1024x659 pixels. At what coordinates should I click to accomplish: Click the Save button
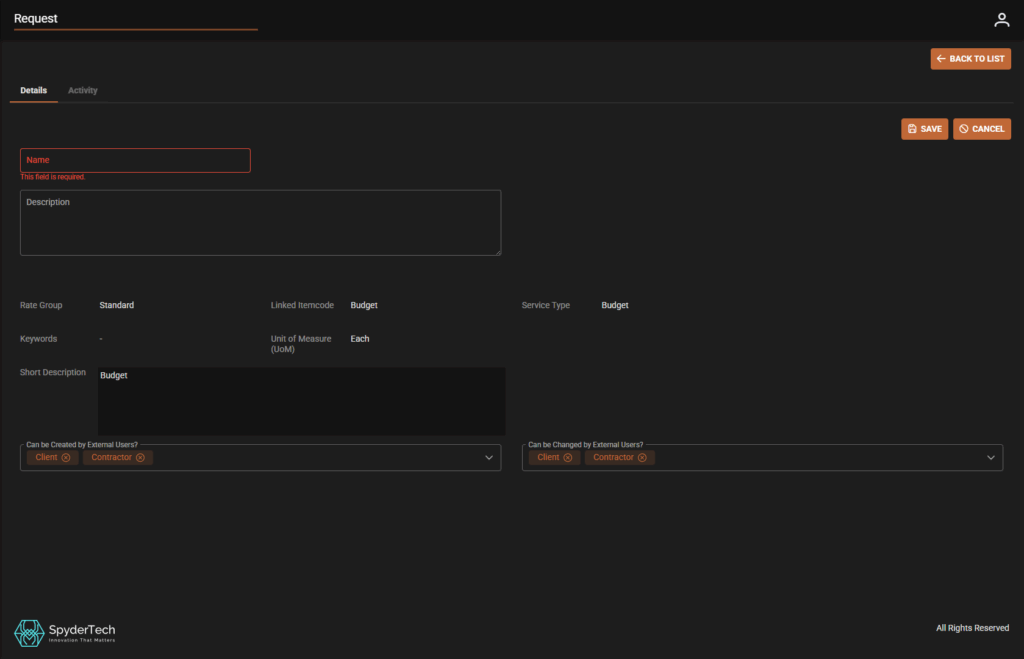[924, 129]
